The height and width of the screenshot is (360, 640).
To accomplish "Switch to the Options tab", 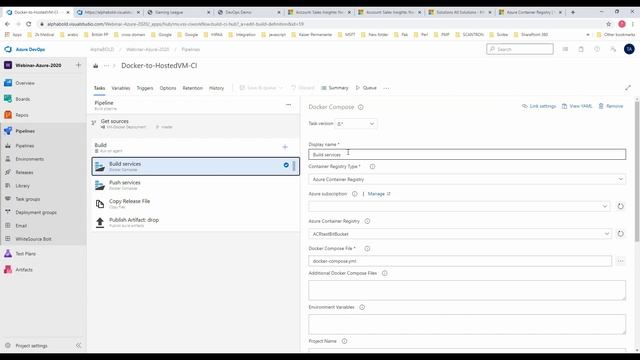I will (x=168, y=88).
